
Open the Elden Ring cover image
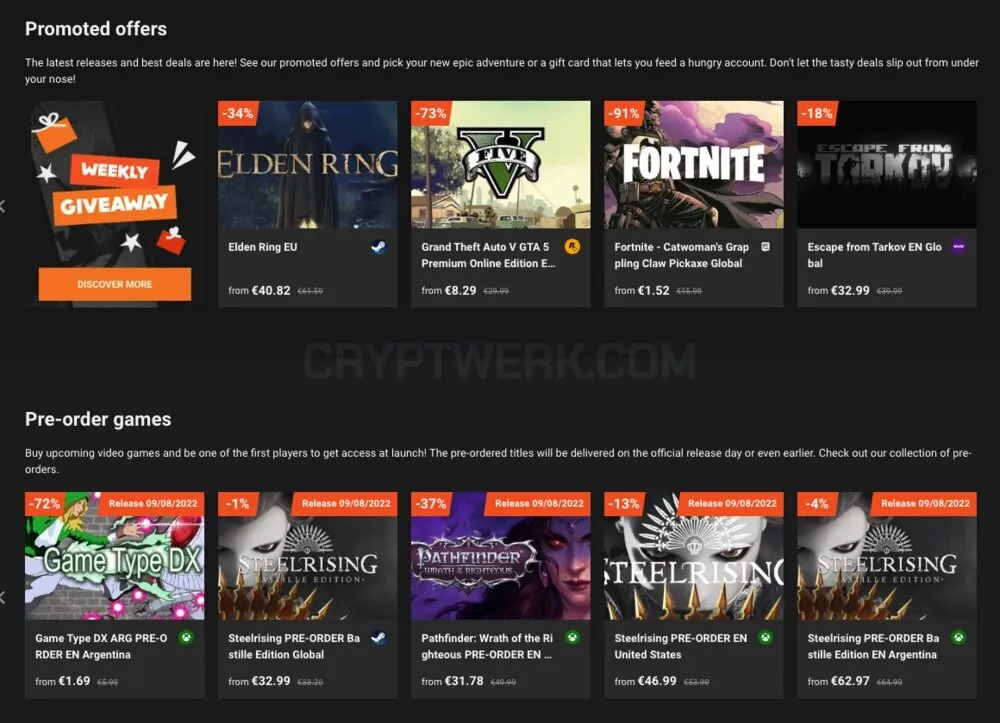[x=307, y=164]
